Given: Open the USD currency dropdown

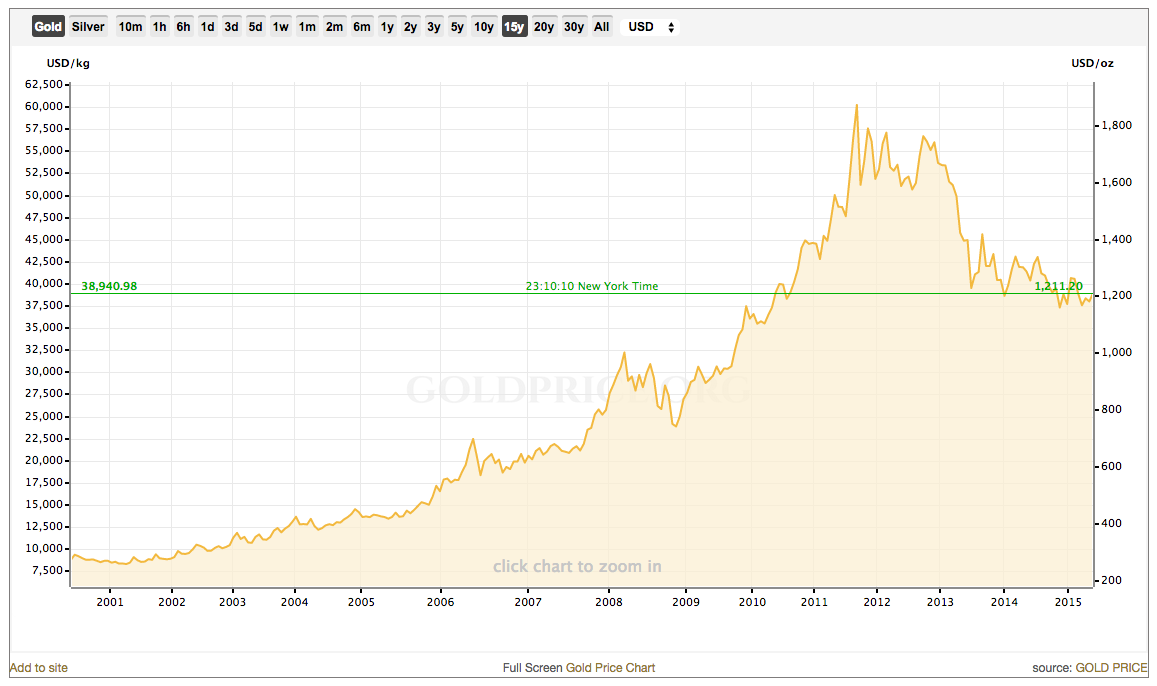Looking at the screenshot, I should click(650, 27).
